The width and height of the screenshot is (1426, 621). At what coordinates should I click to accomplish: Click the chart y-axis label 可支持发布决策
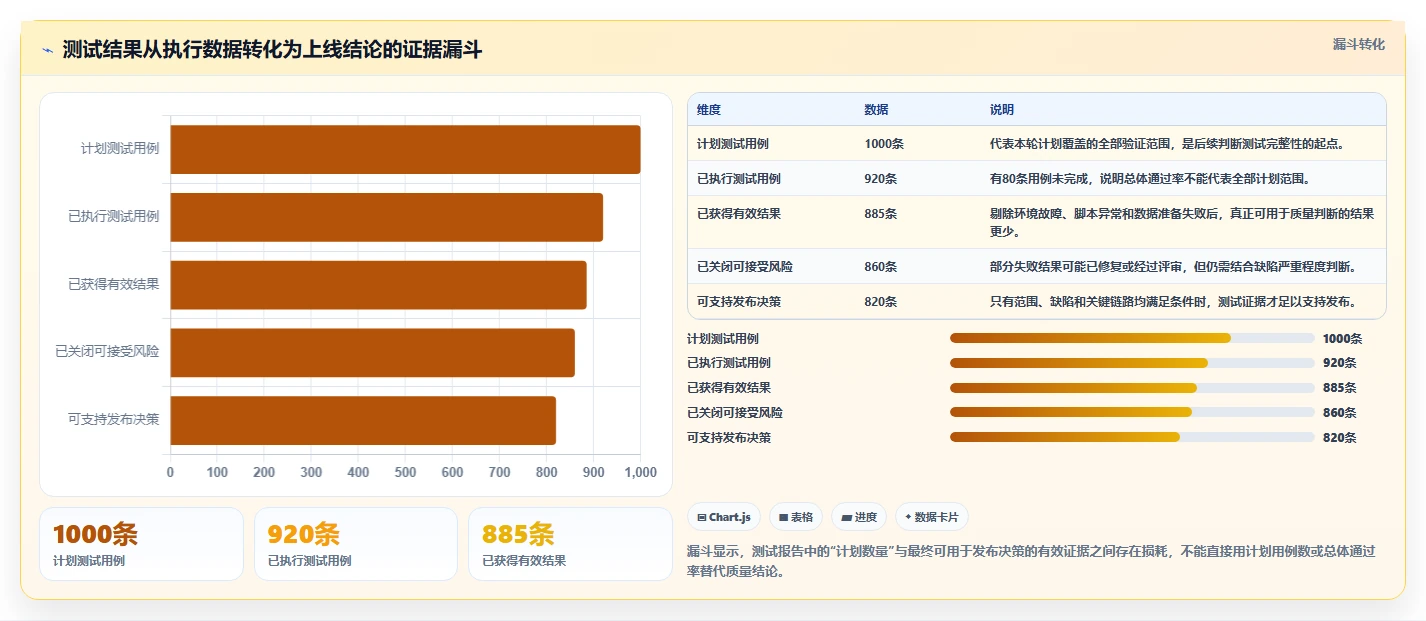pyautogui.click(x=114, y=420)
